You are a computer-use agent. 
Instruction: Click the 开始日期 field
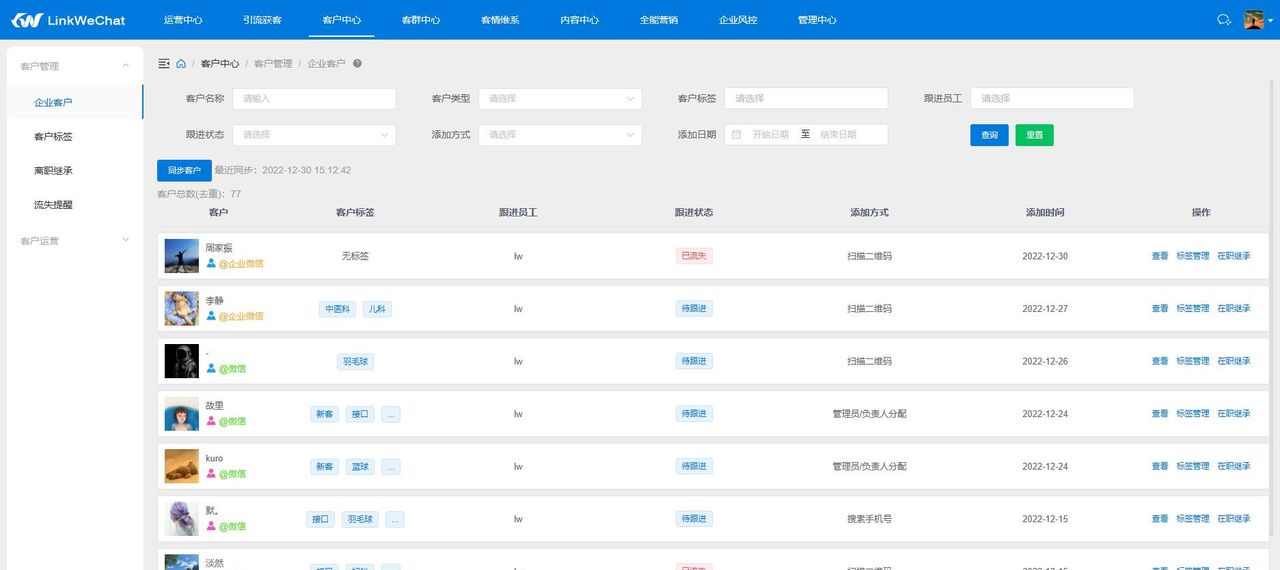click(x=770, y=134)
